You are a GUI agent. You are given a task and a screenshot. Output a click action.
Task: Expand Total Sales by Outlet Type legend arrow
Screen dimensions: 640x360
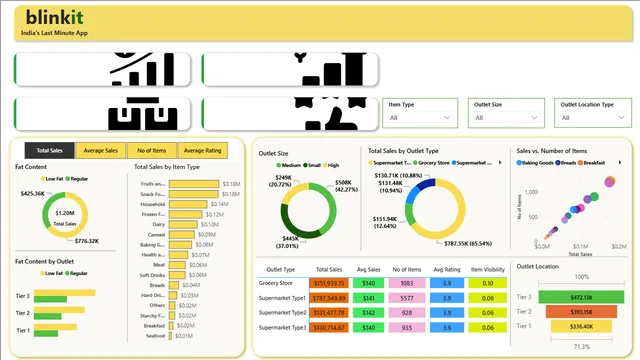point(500,162)
